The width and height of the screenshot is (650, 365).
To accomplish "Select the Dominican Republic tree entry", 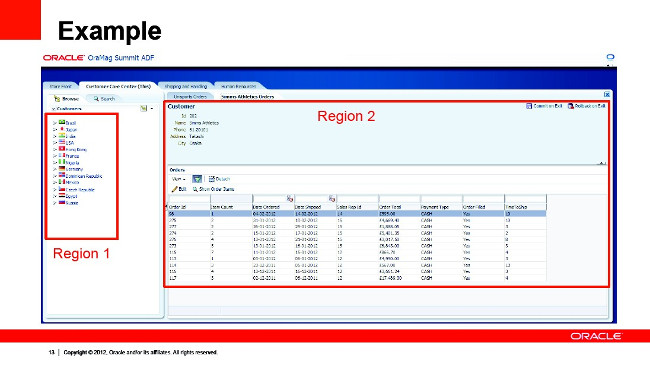I will (x=84, y=176).
